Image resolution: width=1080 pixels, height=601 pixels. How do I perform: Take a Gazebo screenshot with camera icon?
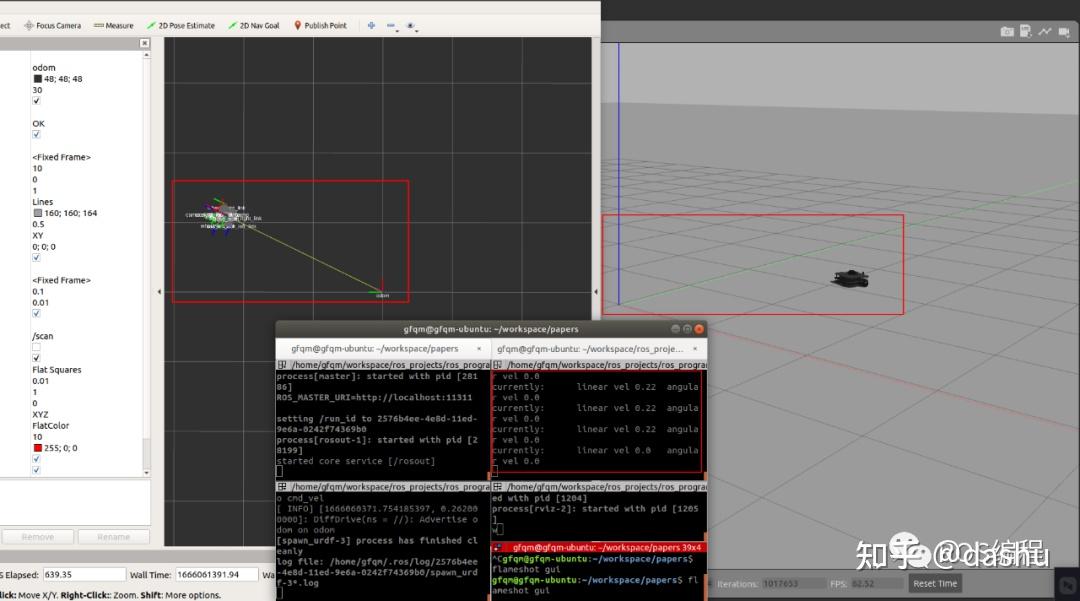(1007, 32)
